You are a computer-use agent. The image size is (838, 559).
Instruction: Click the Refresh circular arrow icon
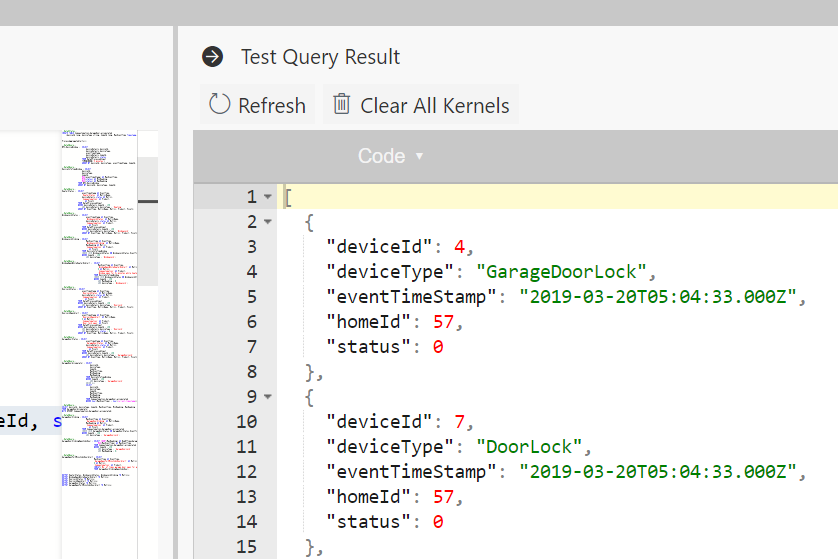(x=219, y=104)
